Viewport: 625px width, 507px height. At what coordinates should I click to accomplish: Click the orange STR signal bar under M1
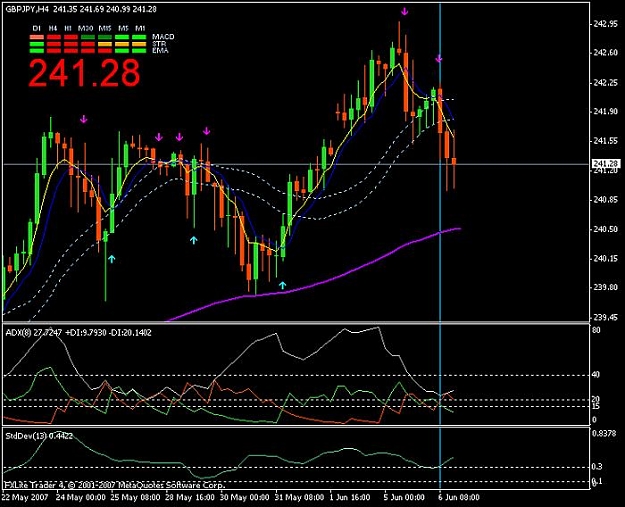(140, 44)
